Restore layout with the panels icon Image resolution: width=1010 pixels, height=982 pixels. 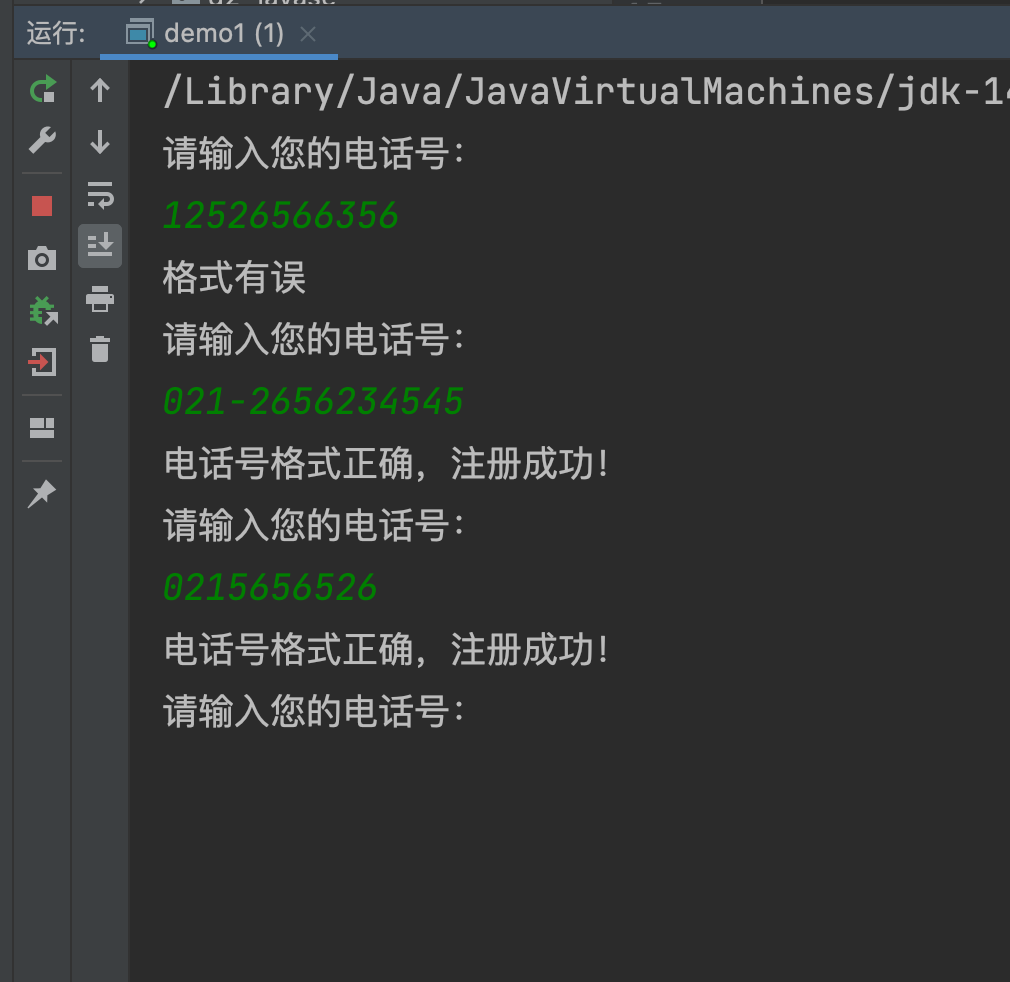tap(42, 428)
